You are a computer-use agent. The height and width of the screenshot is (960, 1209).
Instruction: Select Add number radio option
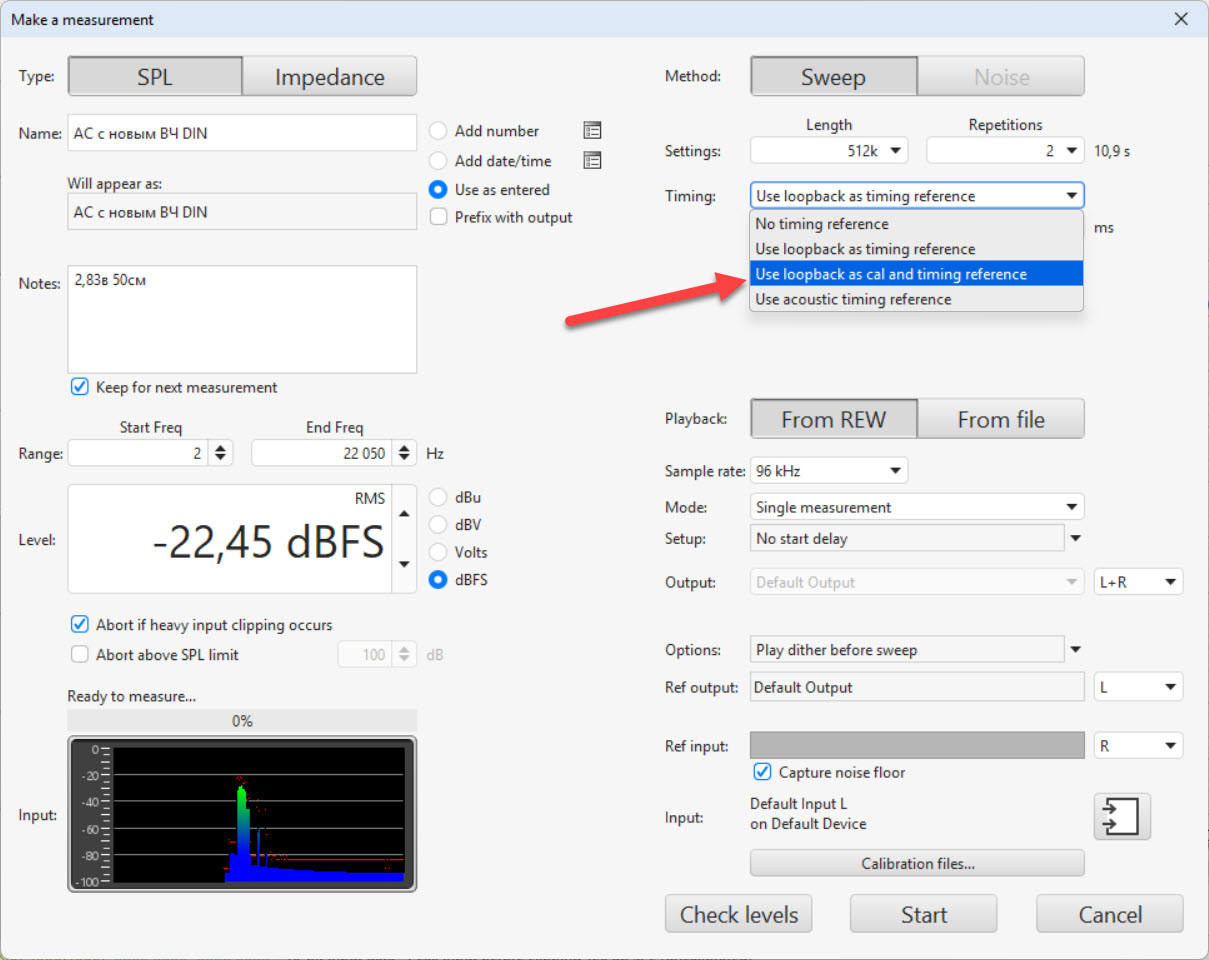438,131
